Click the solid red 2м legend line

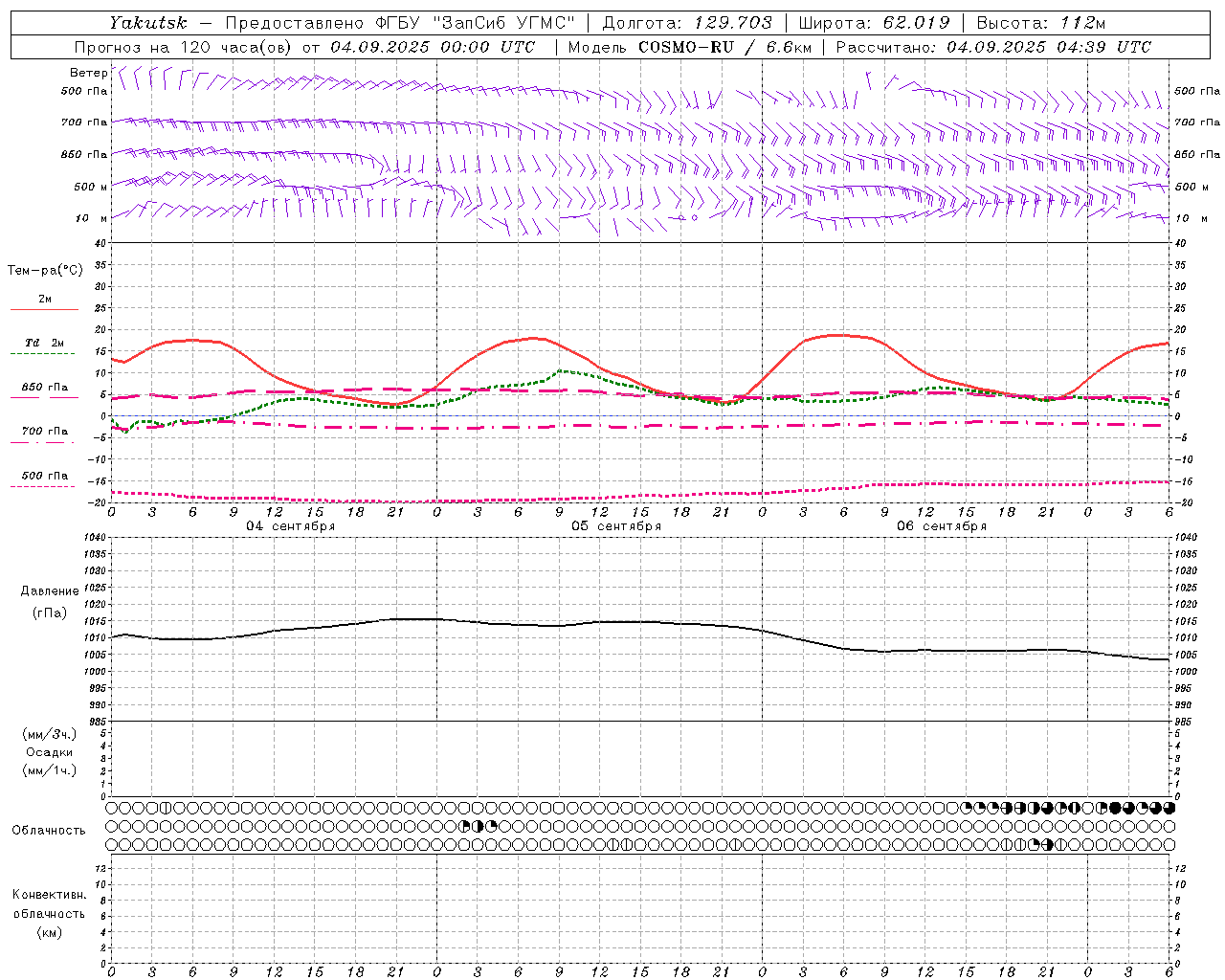44,310
